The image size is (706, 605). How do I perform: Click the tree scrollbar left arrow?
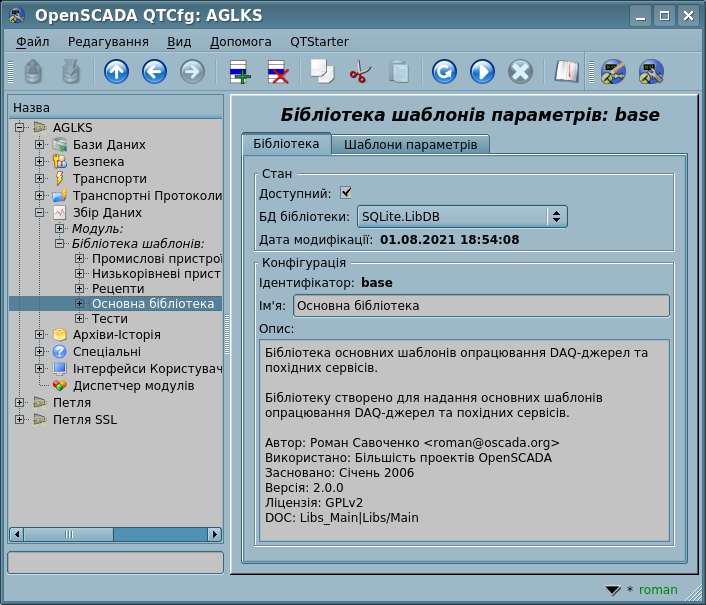click(x=17, y=534)
